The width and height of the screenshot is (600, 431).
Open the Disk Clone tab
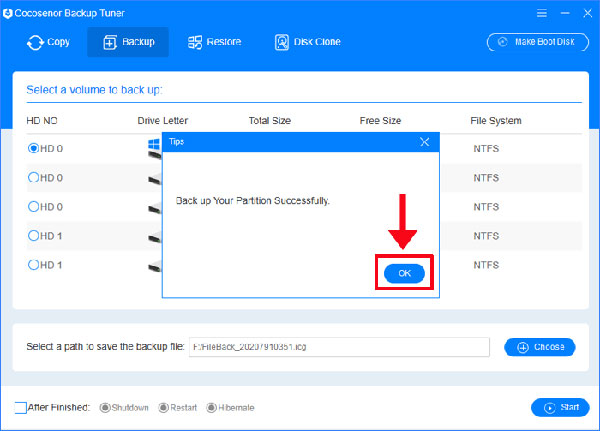308,42
